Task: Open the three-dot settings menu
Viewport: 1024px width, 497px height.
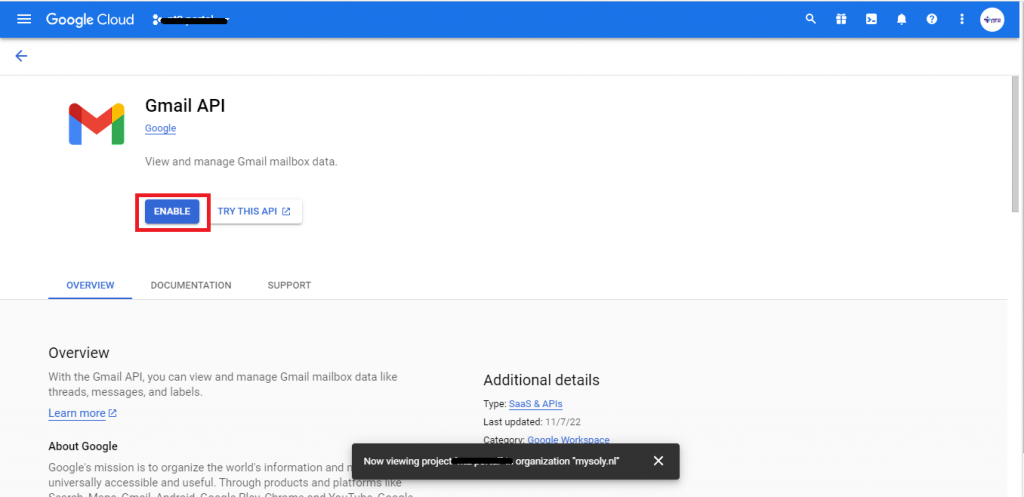Action: click(x=962, y=20)
